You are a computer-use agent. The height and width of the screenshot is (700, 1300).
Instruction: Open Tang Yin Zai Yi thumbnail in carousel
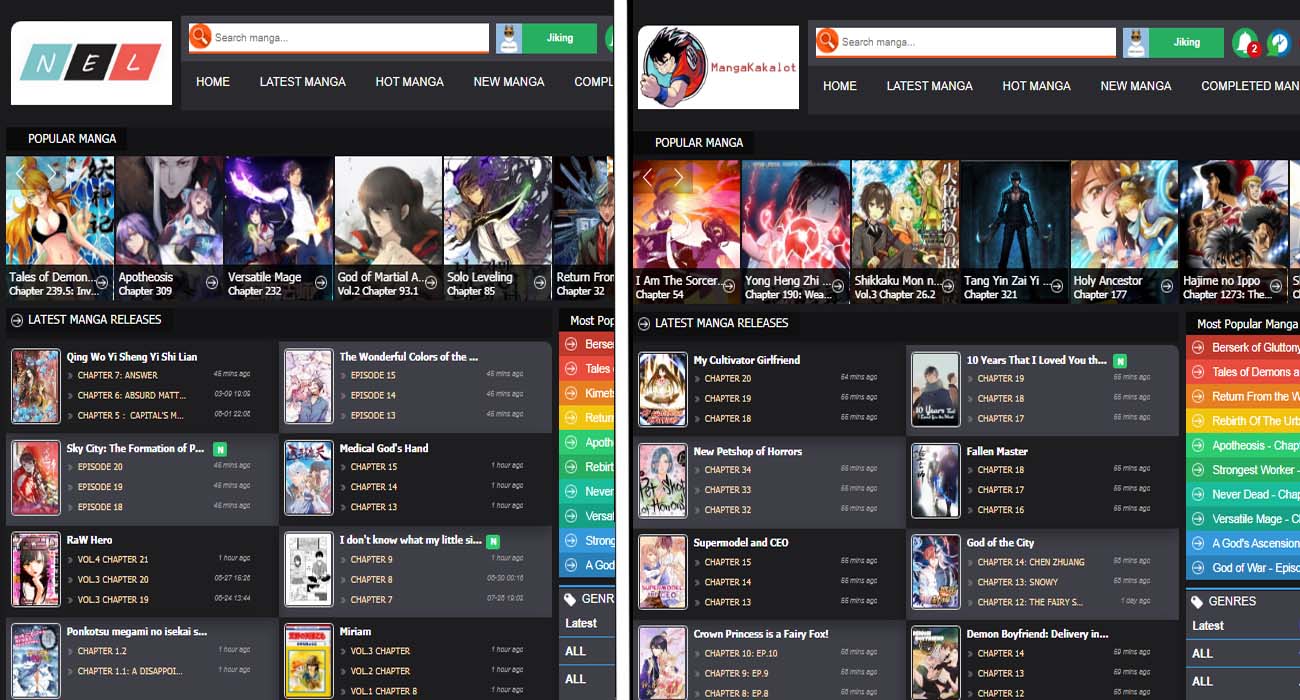click(x=1015, y=231)
